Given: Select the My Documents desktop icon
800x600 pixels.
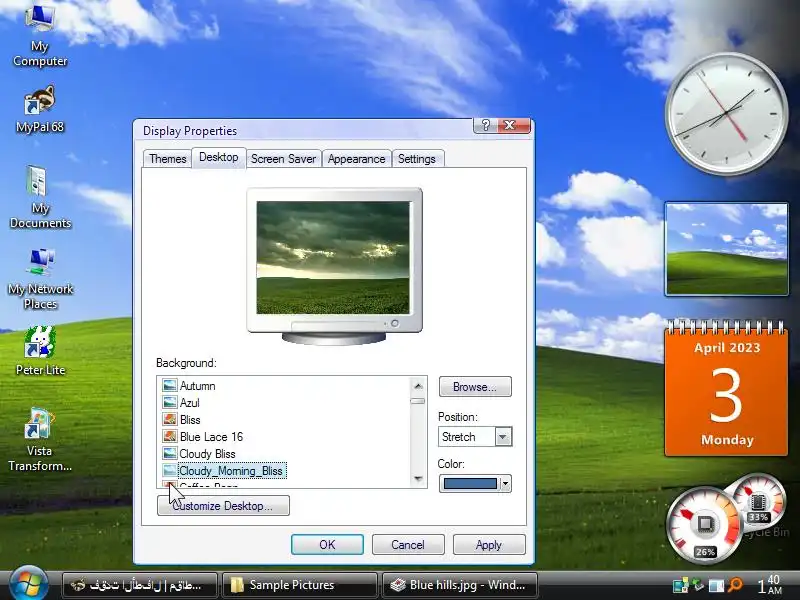Looking at the screenshot, I should point(40,197).
